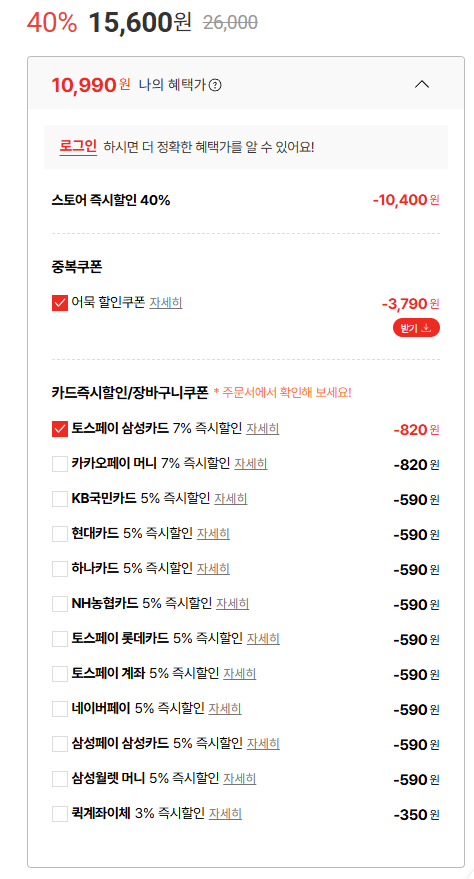View 자세히 details for 퀵계좌이체
This screenshot has width=474, height=879.
(225, 813)
